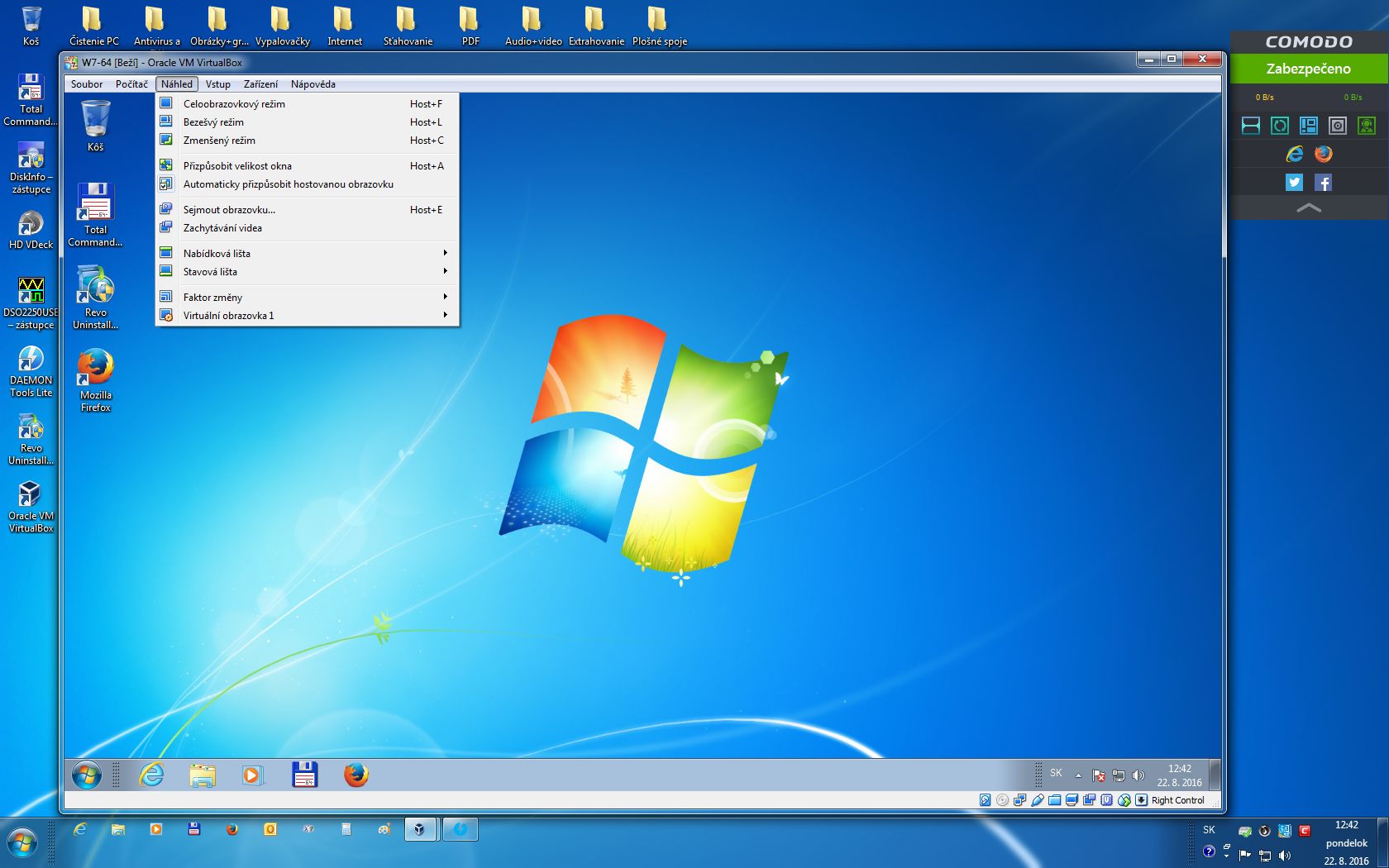Image resolution: width=1389 pixels, height=868 pixels.
Task: Toggle Automaticky přizpůsobit hostovanou obrazovku option
Action: coord(307,184)
